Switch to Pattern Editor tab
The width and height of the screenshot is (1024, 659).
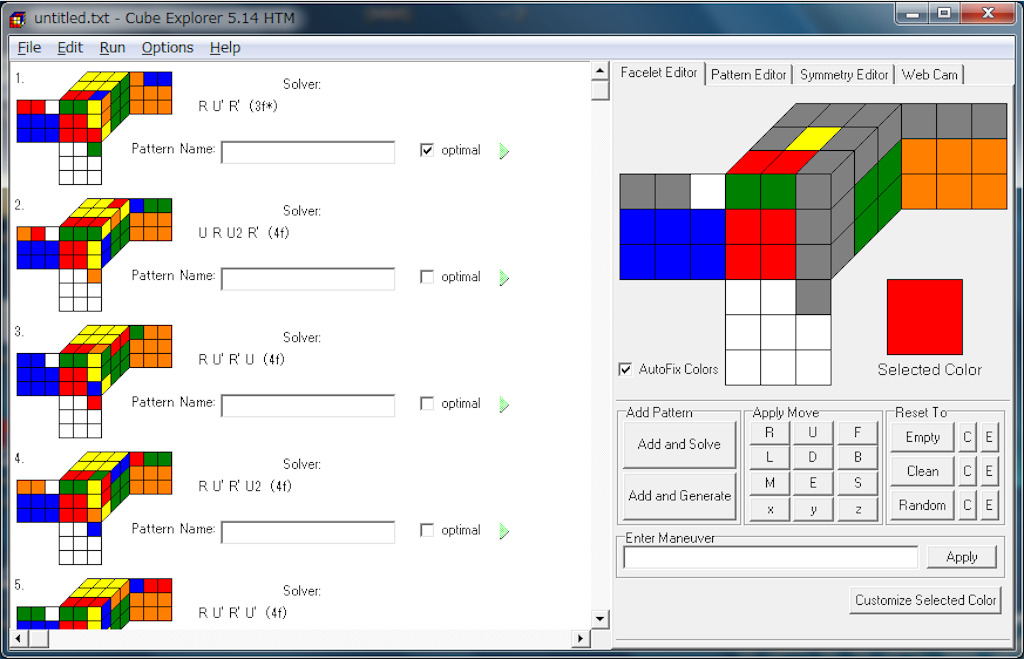748,74
